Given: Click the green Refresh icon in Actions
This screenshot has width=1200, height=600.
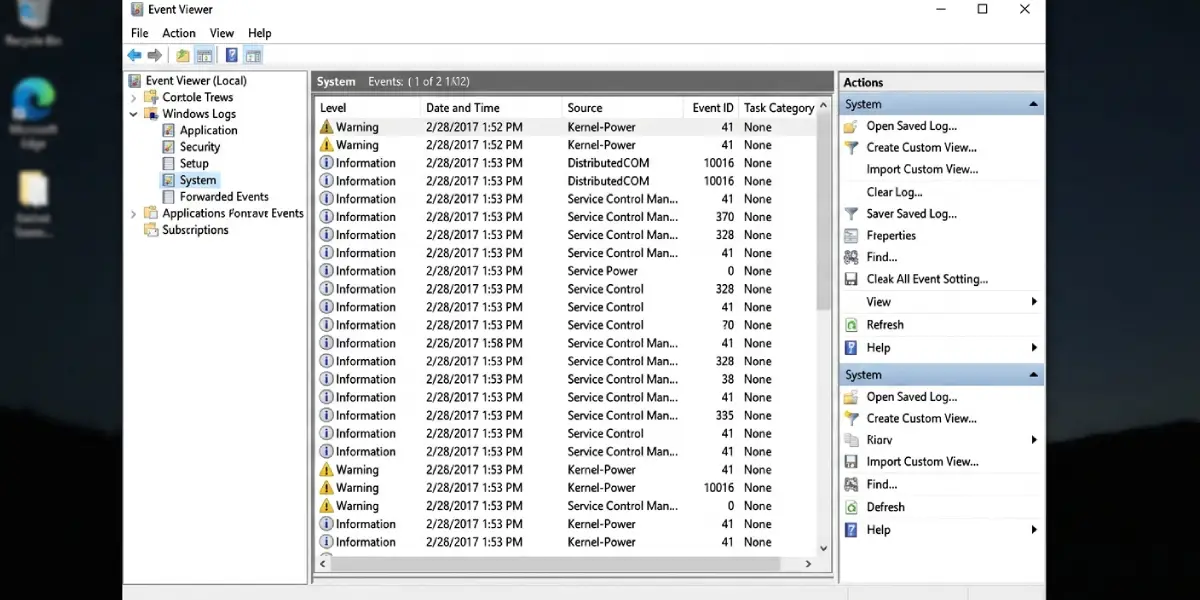Looking at the screenshot, I should click(x=851, y=325).
